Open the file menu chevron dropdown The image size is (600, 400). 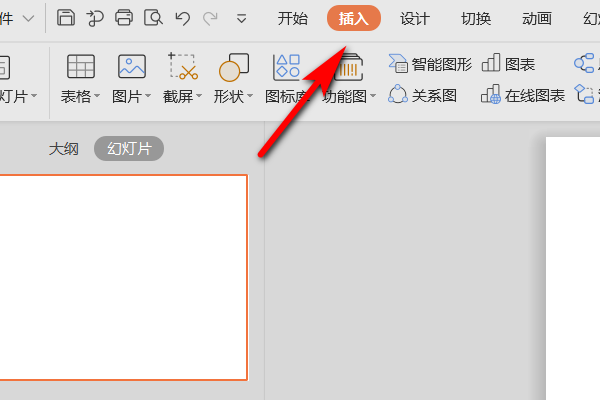[x=28, y=18]
